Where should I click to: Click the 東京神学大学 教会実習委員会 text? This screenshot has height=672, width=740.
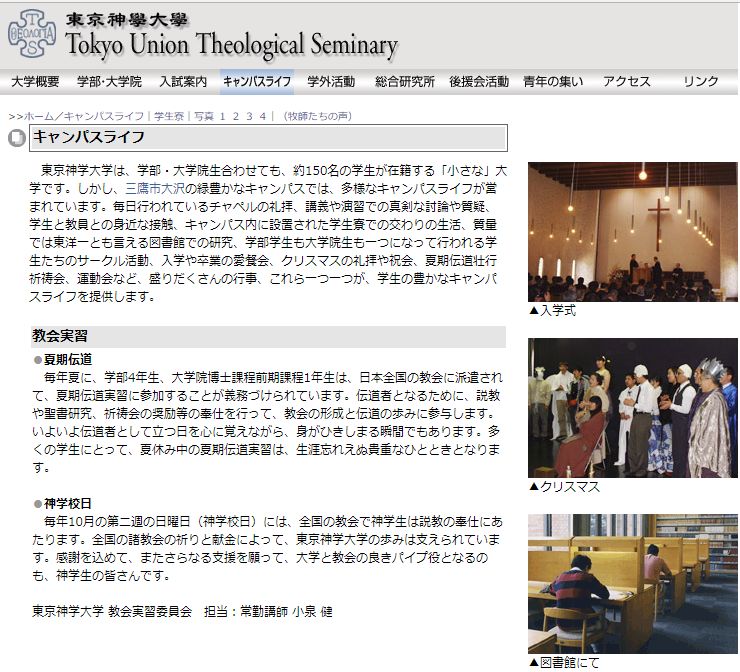coord(112,612)
